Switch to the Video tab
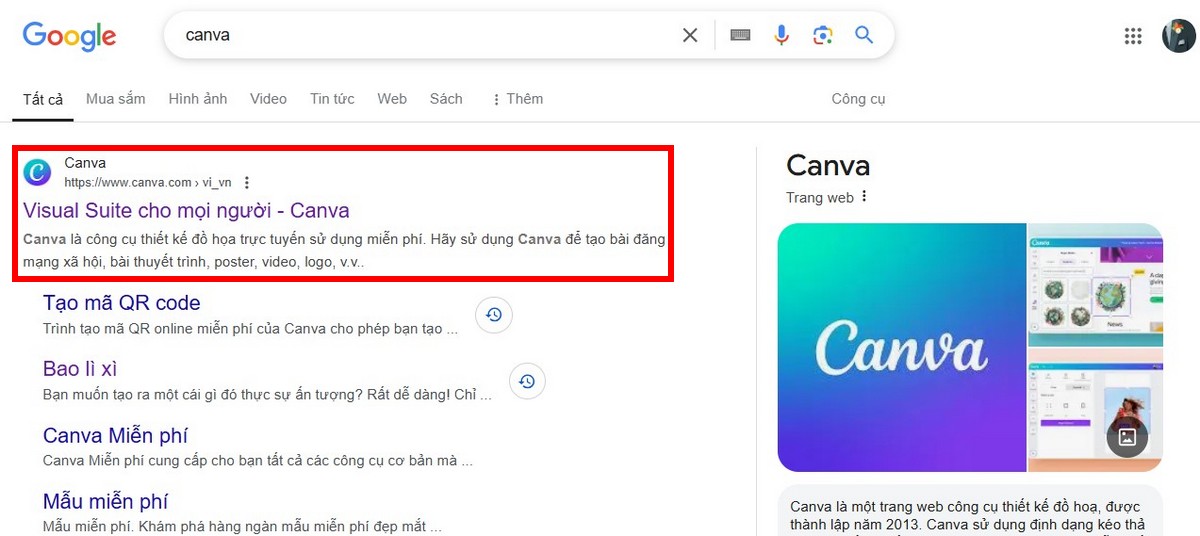This screenshot has height=536, width=1200. pos(269,99)
